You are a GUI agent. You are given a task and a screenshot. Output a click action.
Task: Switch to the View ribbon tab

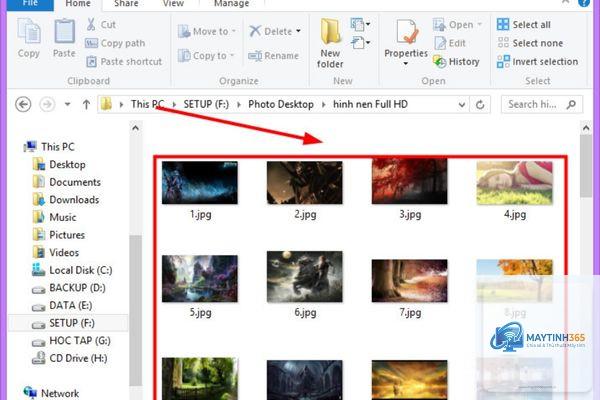173,4
